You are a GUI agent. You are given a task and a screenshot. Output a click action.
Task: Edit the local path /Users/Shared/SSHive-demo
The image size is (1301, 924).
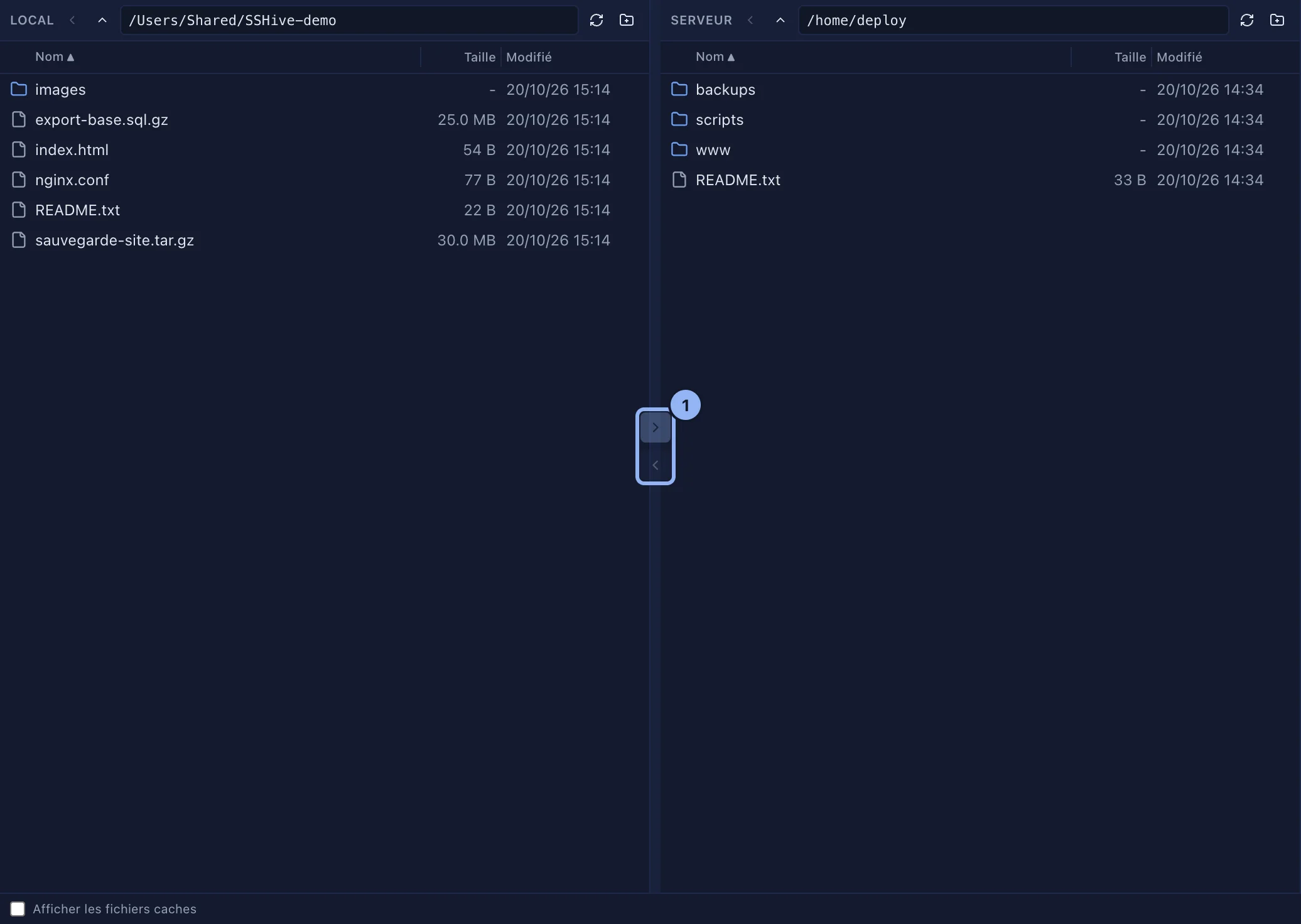[x=349, y=20]
